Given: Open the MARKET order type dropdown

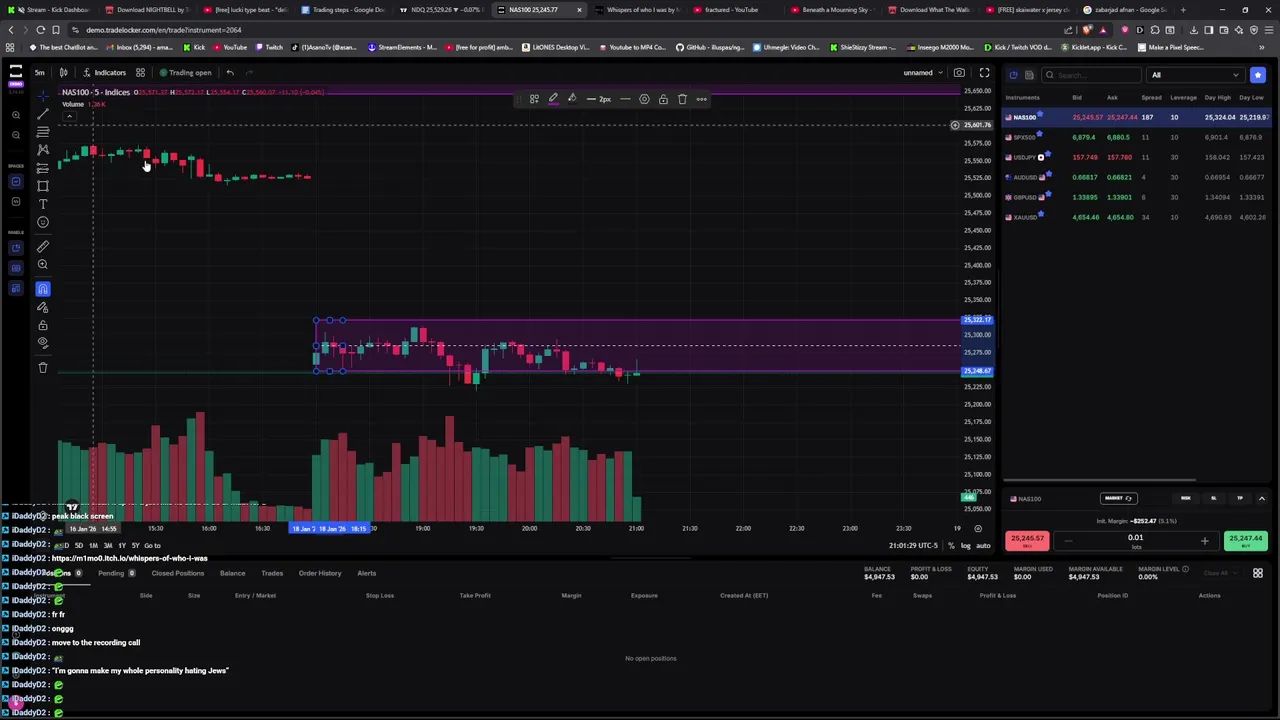Looking at the screenshot, I should (1118, 498).
